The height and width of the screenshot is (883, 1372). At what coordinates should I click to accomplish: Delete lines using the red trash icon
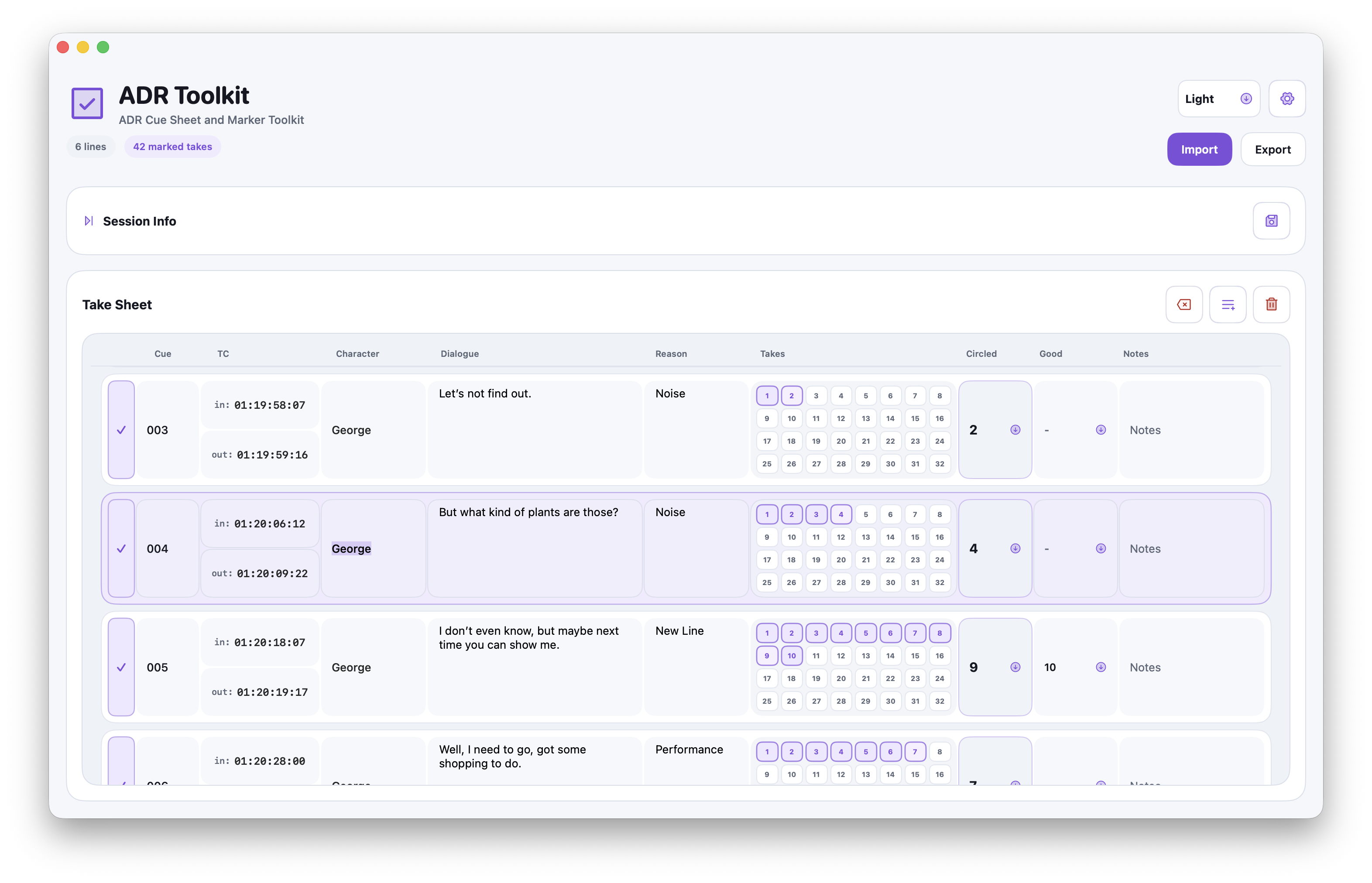pyautogui.click(x=1271, y=304)
